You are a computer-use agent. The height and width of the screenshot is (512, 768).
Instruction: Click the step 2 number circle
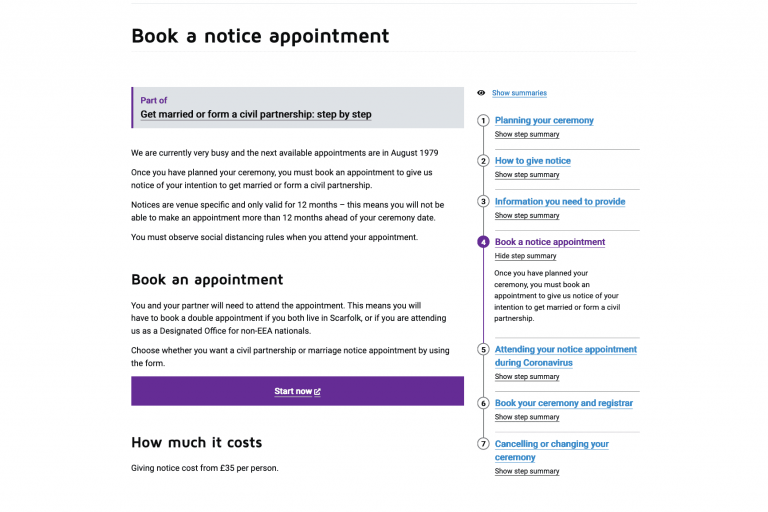click(x=483, y=161)
